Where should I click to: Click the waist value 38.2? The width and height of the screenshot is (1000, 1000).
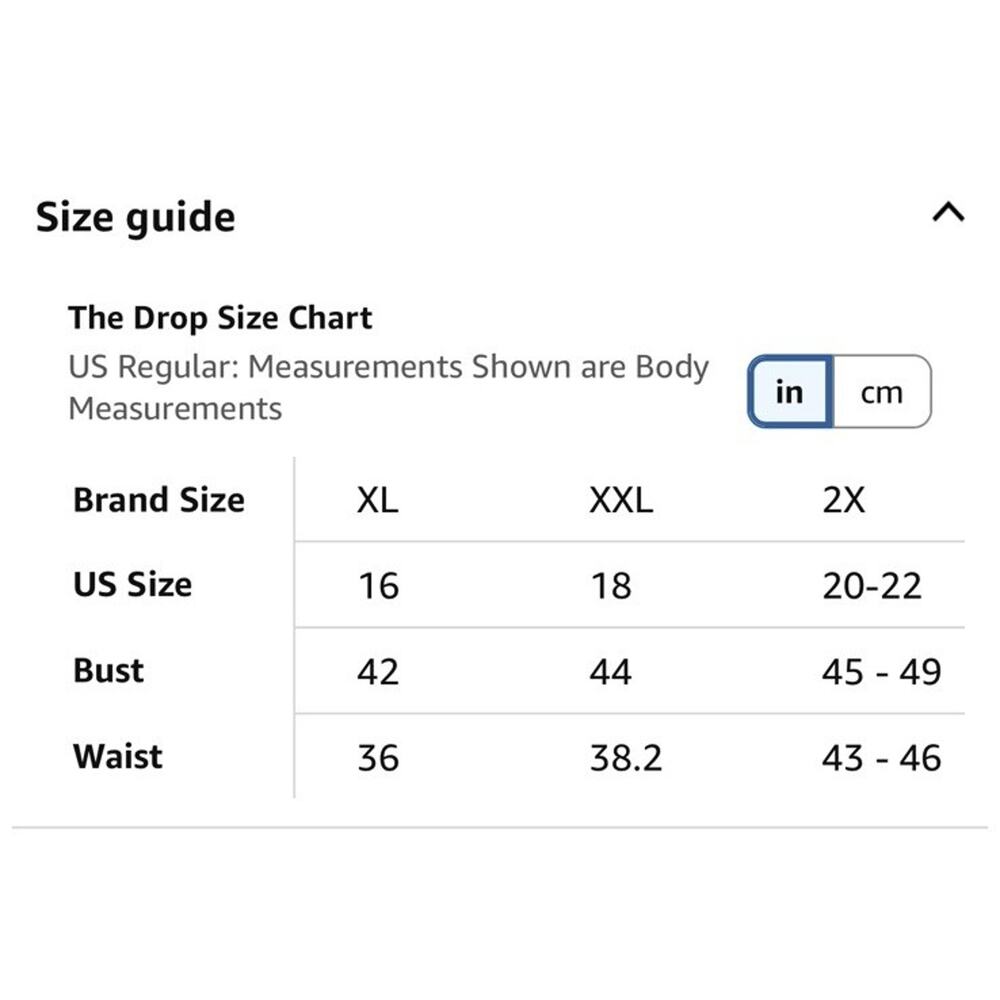pos(626,758)
